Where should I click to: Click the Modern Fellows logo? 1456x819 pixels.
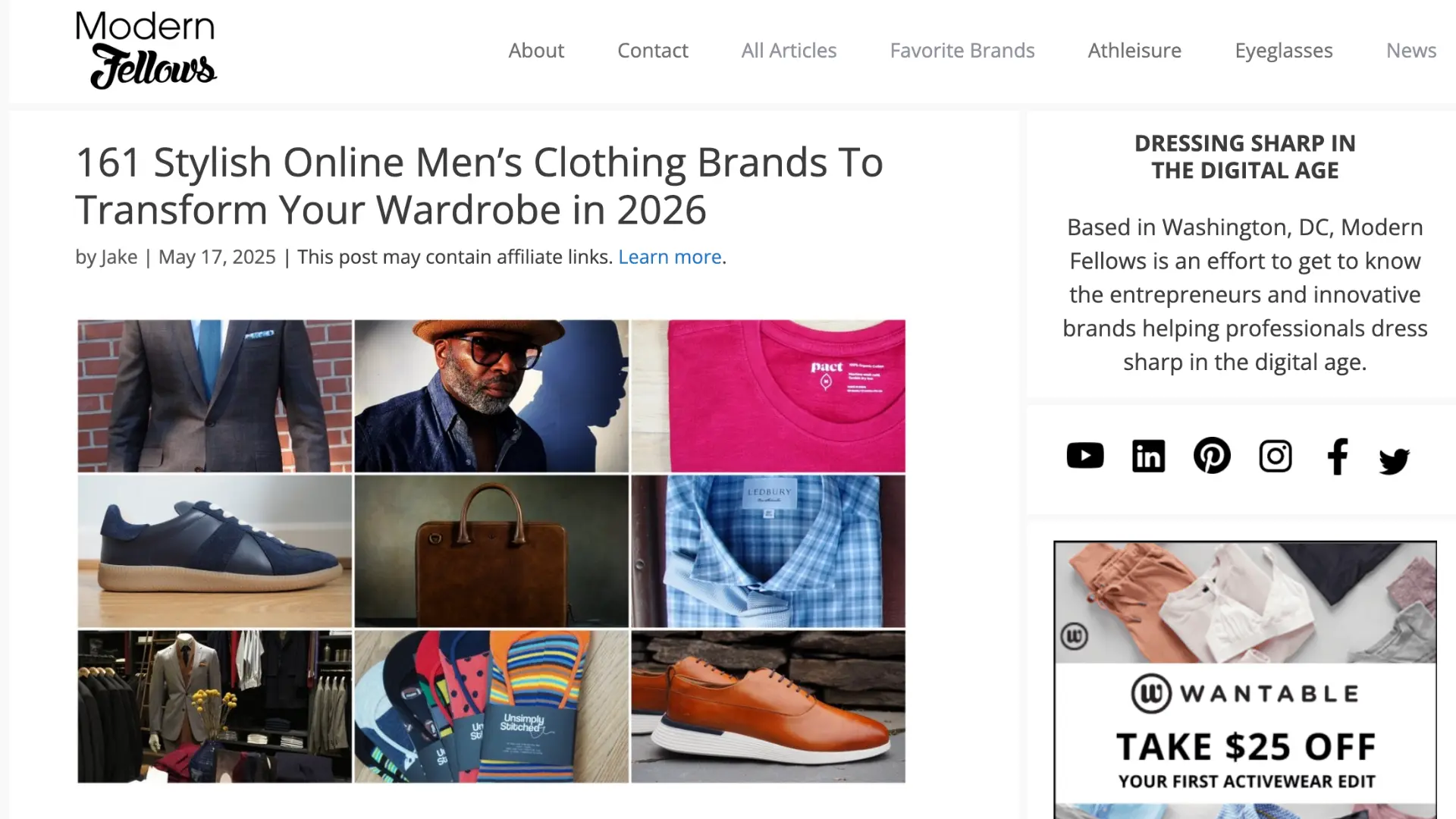tap(146, 48)
